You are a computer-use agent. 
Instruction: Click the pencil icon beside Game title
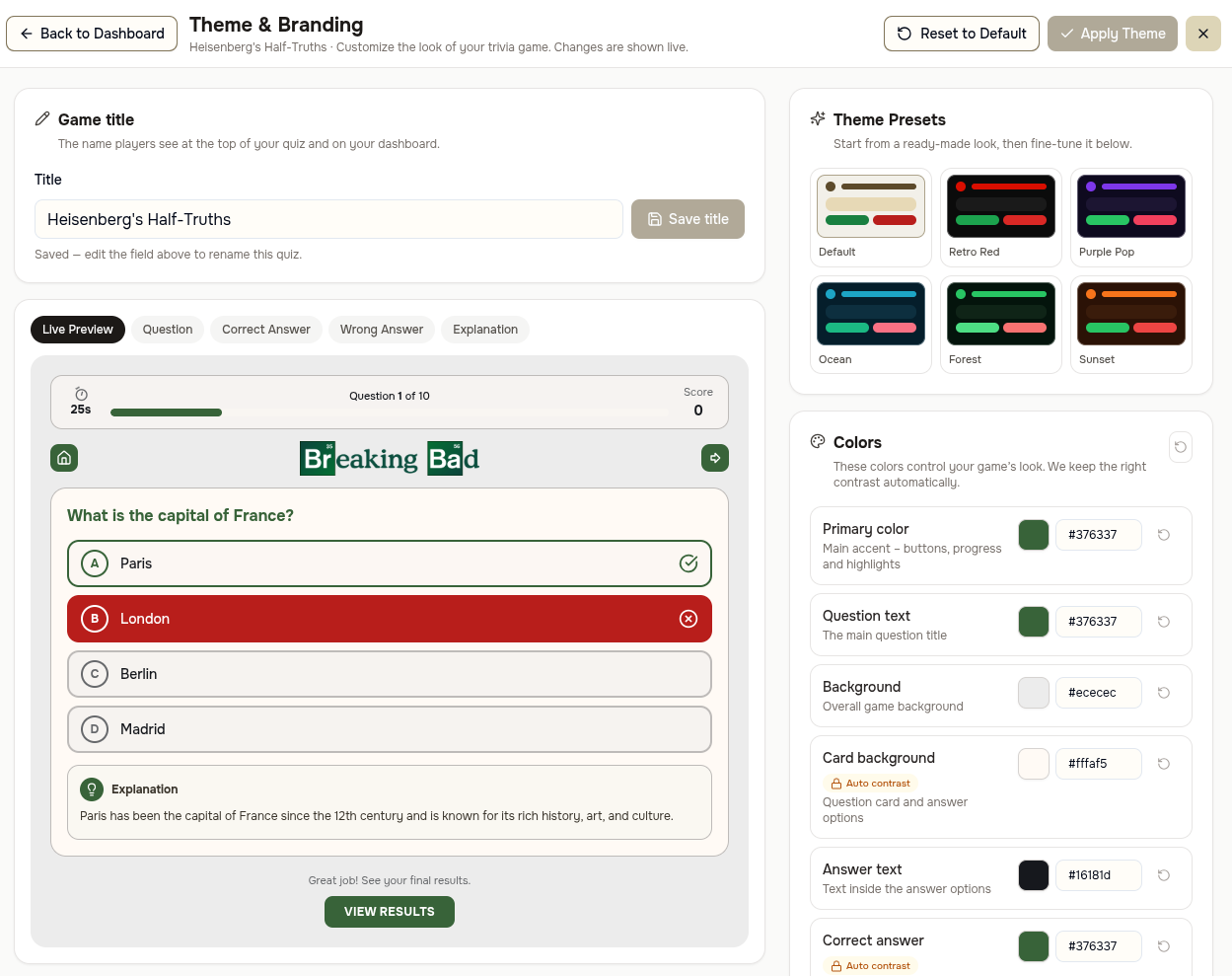pos(42,118)
